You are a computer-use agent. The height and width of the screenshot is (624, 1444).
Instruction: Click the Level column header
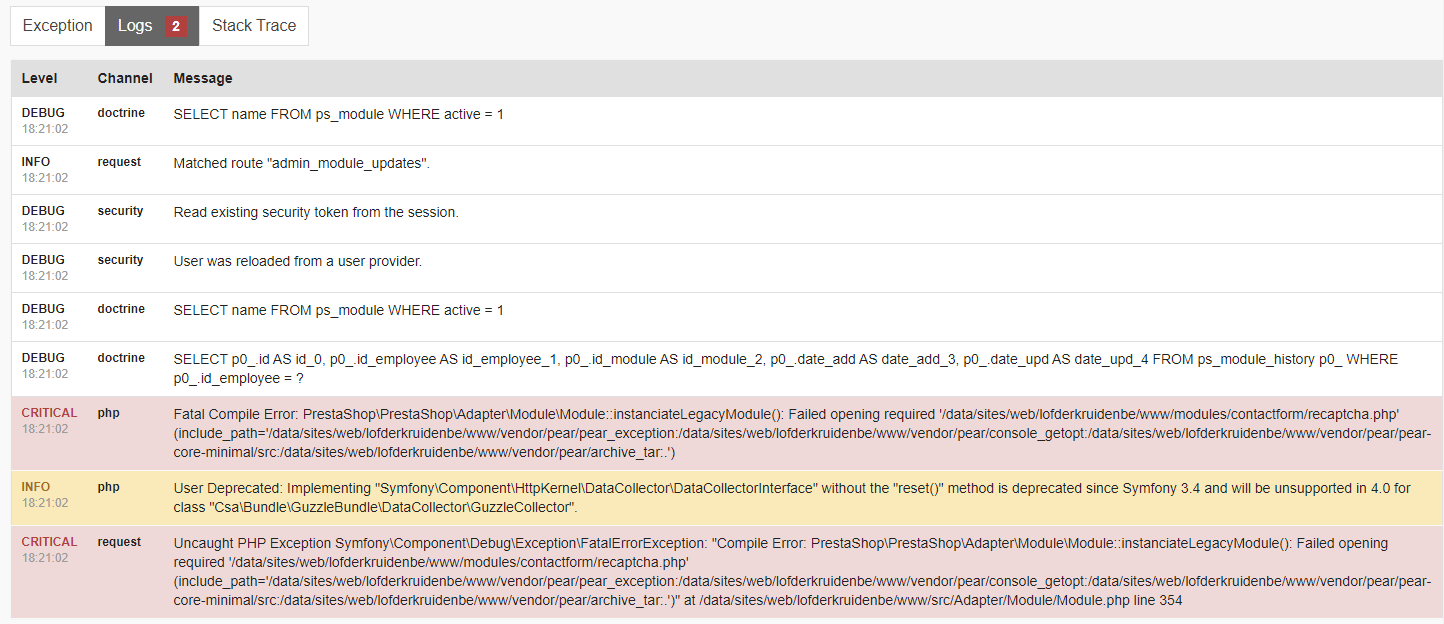click(40, 78)
